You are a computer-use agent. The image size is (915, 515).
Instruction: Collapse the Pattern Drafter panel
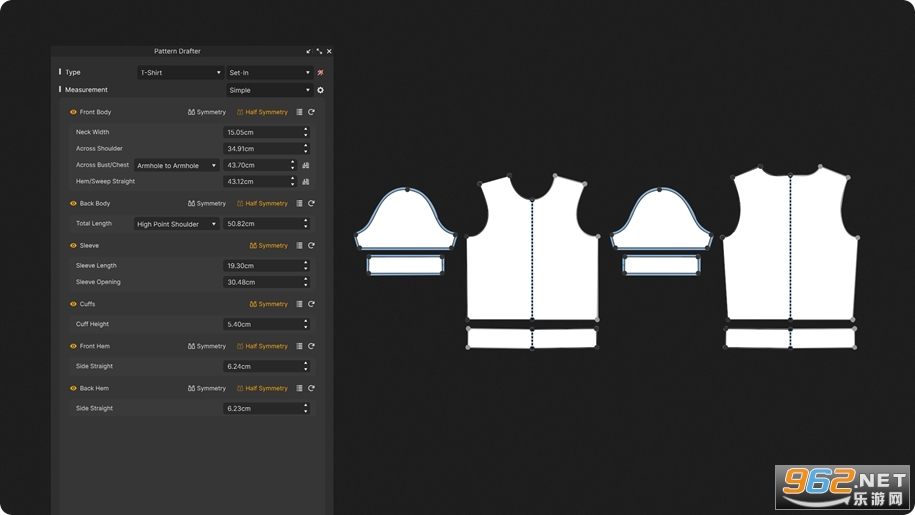(309, 51)
